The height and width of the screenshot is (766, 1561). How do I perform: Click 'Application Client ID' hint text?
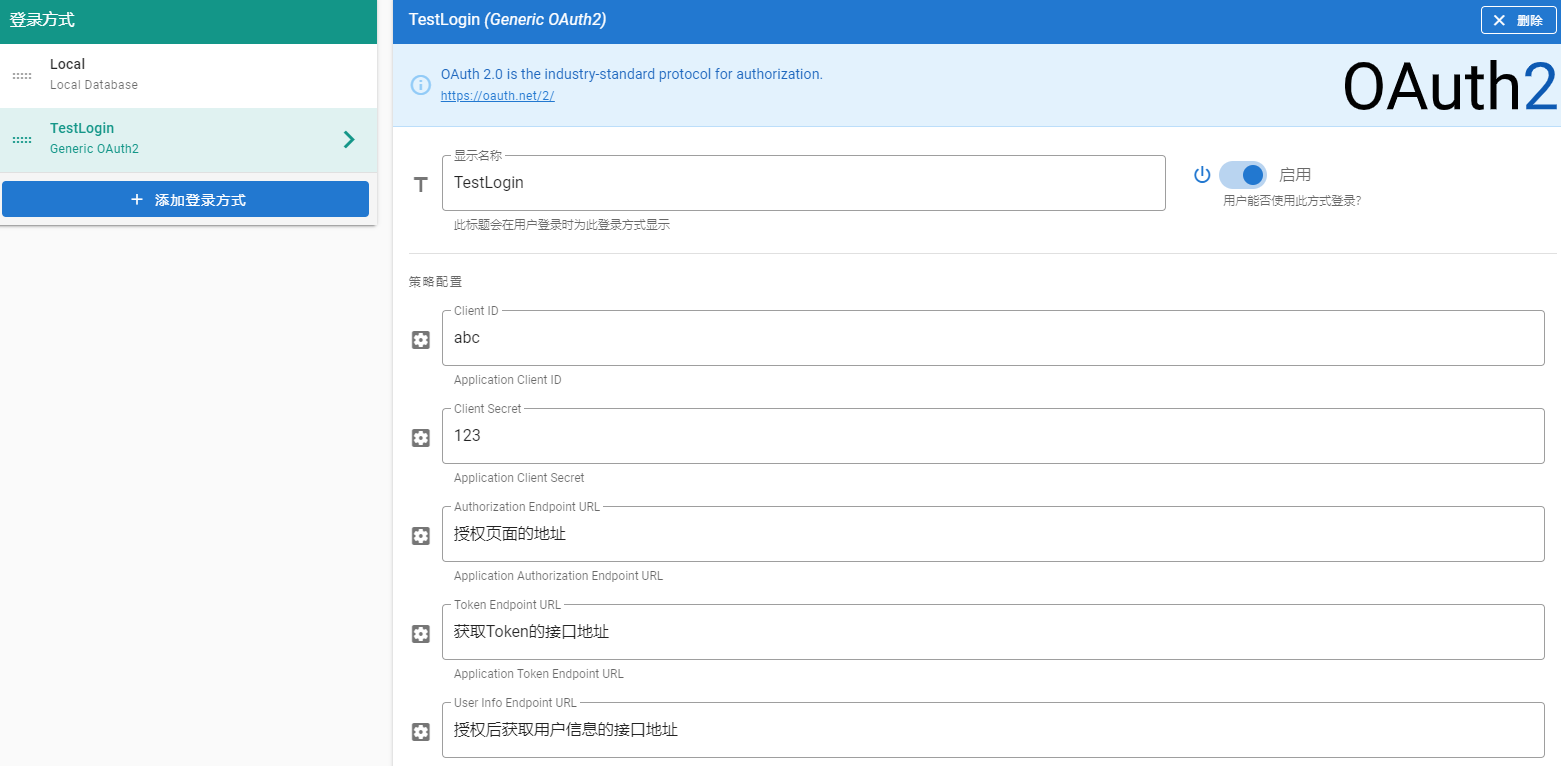coord(507,380)
